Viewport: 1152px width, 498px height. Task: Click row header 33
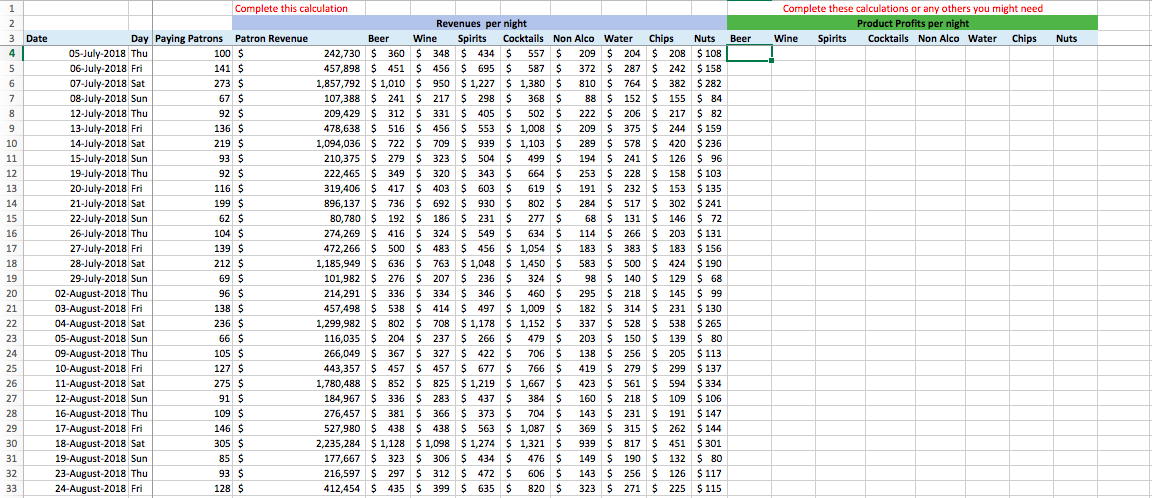coord(12,488)
